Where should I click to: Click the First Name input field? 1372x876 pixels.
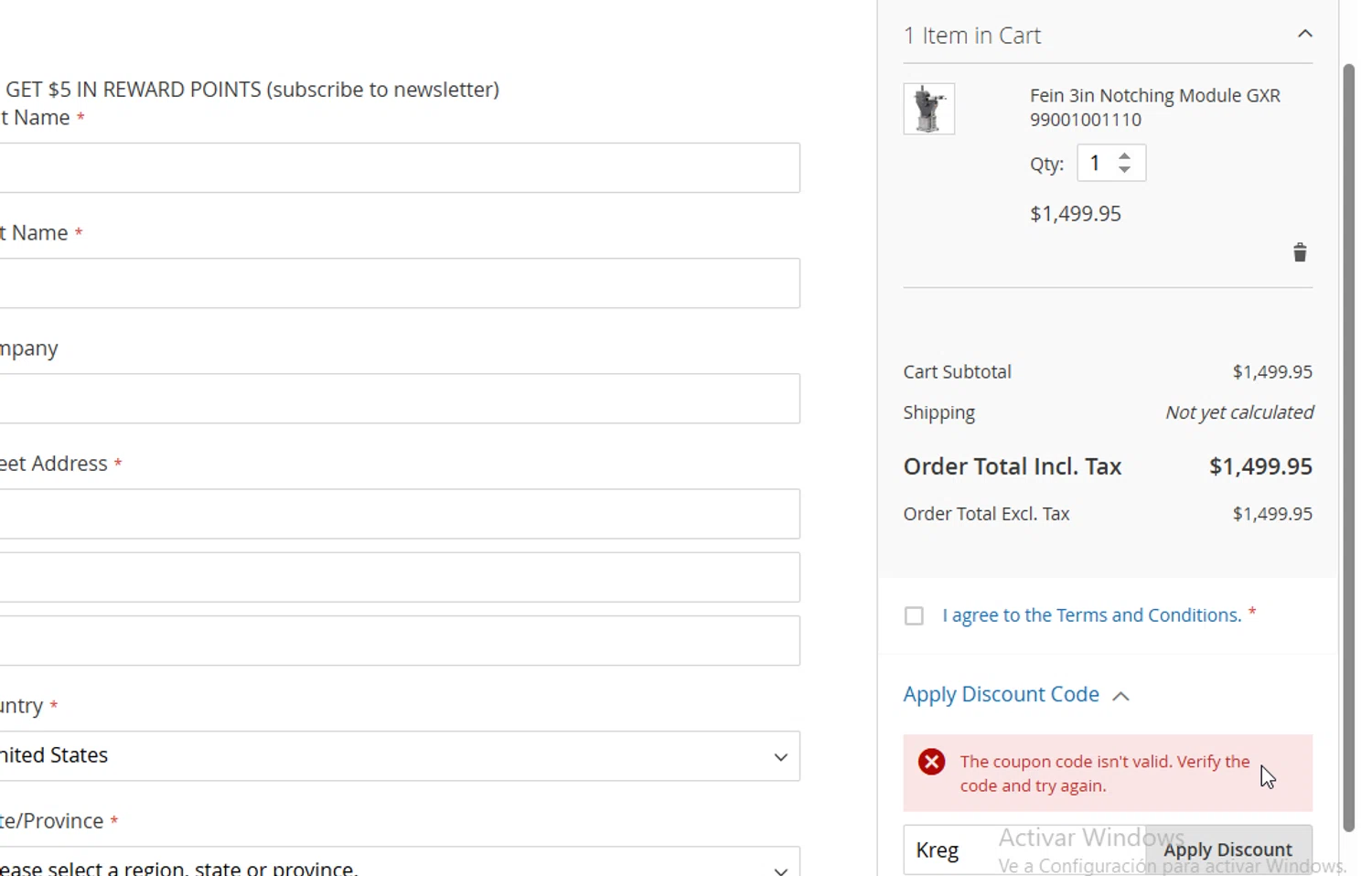[400, 167]
